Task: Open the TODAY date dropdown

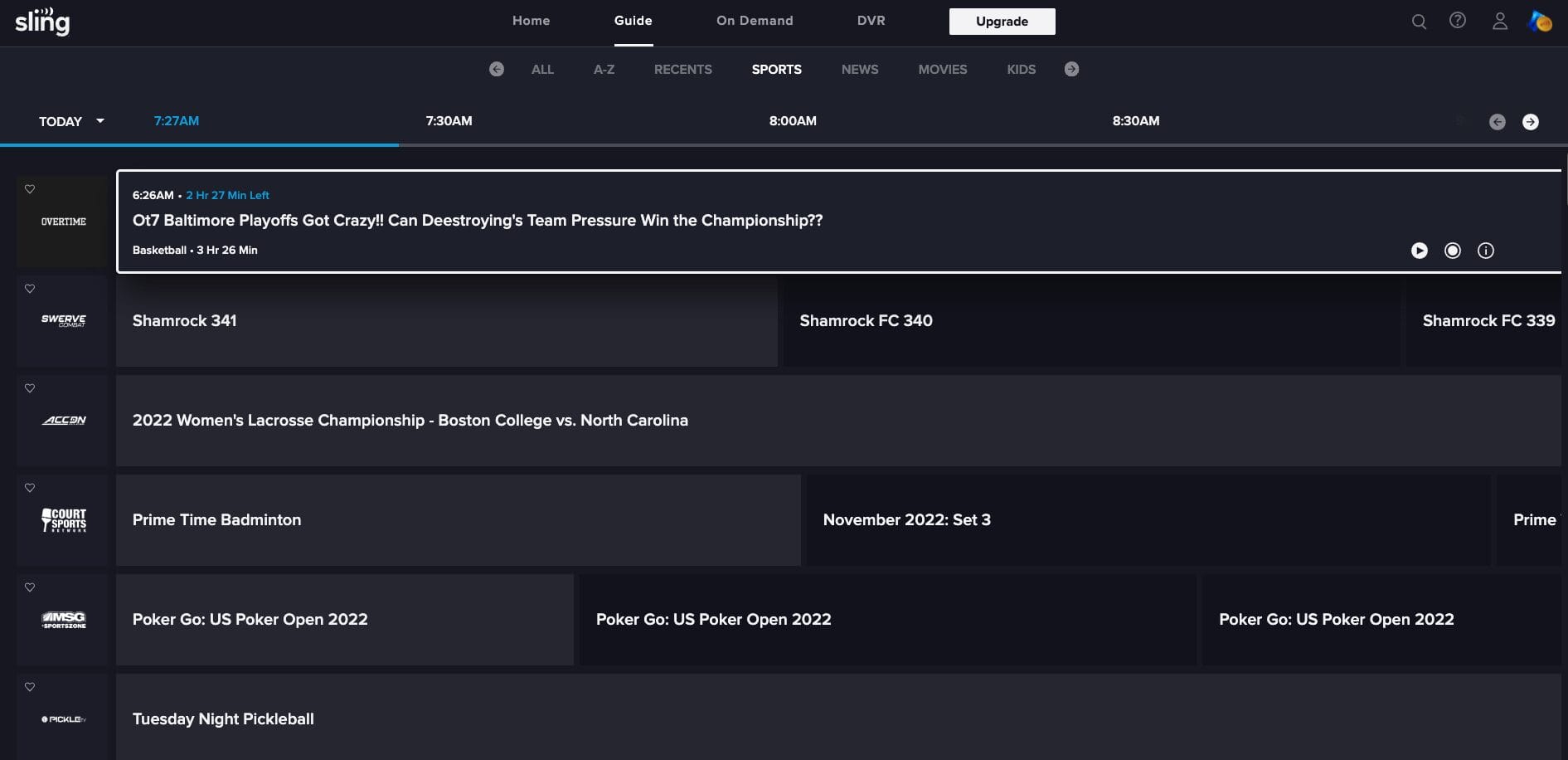Action: 70,121
